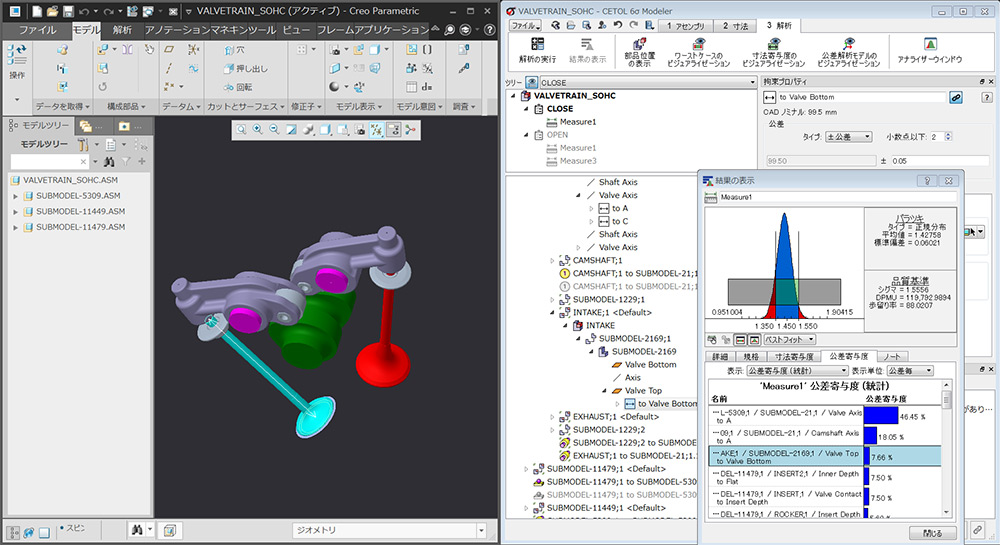Image resolution: width=1000 pixels, height=545 pixels.
Task: Switch to the ビュー ribbon tab
Action: [x=296, y=30]
